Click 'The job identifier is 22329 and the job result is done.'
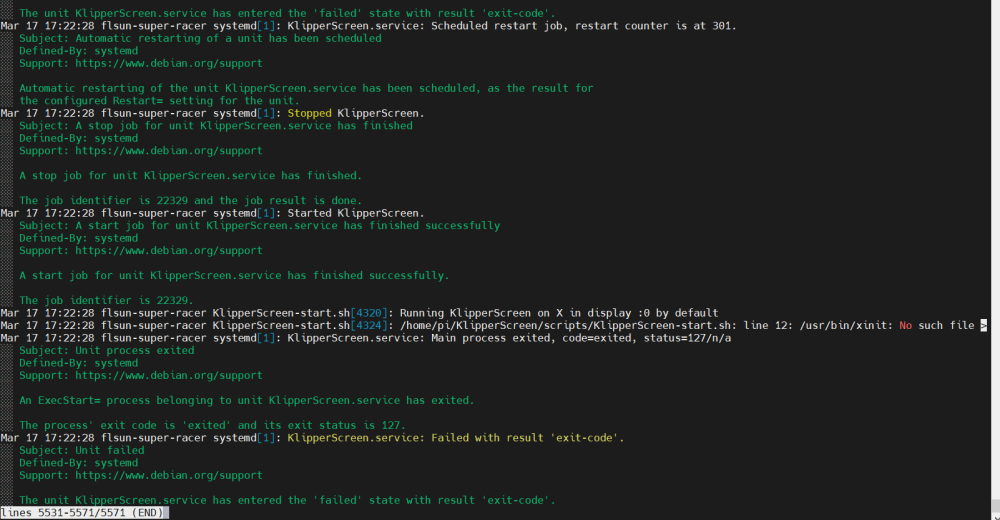This screenshot has width=1000, height=520. click(x=191, y=200)
